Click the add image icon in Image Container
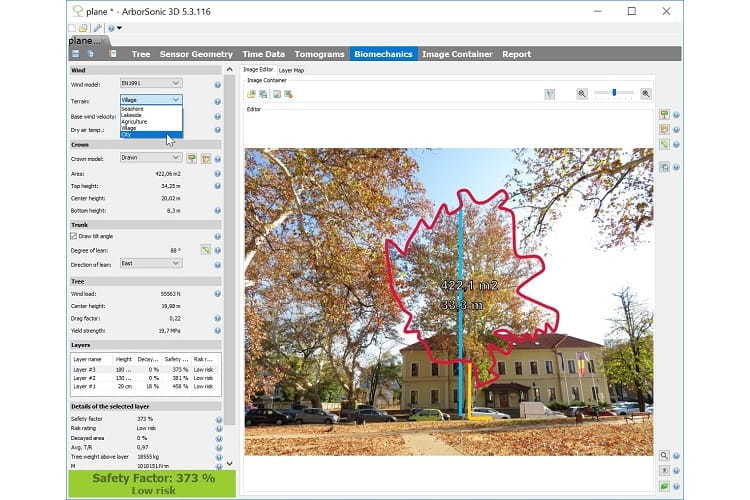The width and height of the screenshot is (750, 500). pyautogui.click(x=251, y=94)
